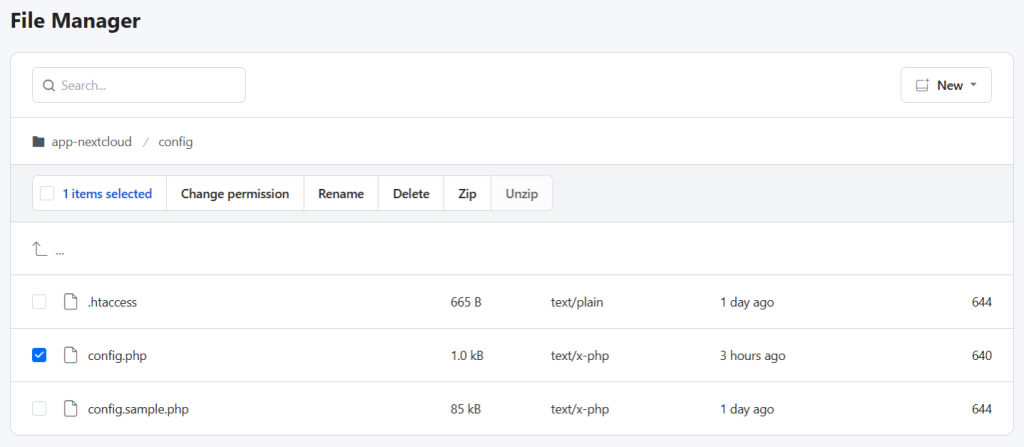This screenshot has height=447, width=1024.
Task: Zip the selected item
Action: pos(467,194)
